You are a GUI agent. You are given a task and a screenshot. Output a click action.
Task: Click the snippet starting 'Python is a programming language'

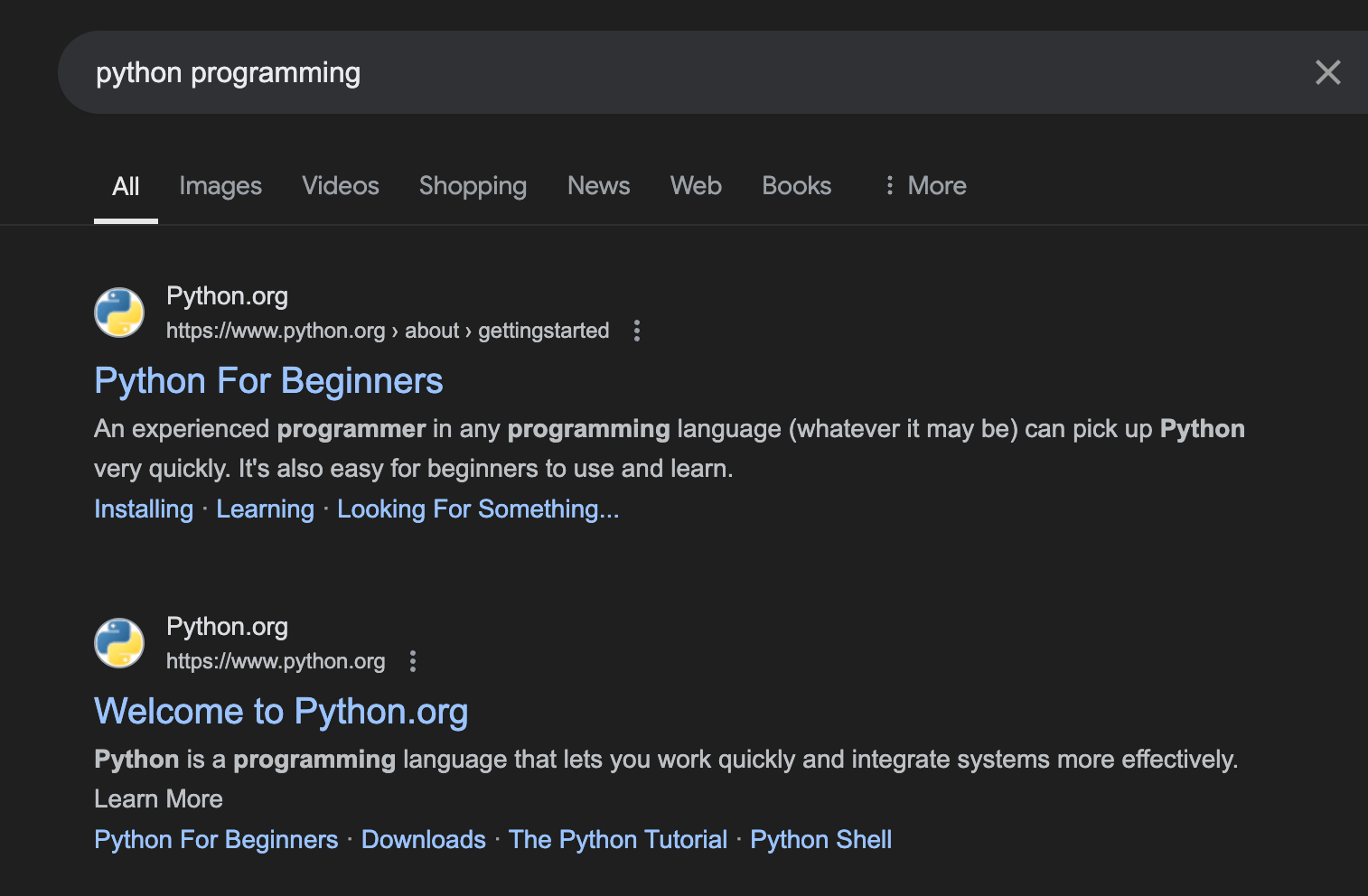[x=666, y=779]
